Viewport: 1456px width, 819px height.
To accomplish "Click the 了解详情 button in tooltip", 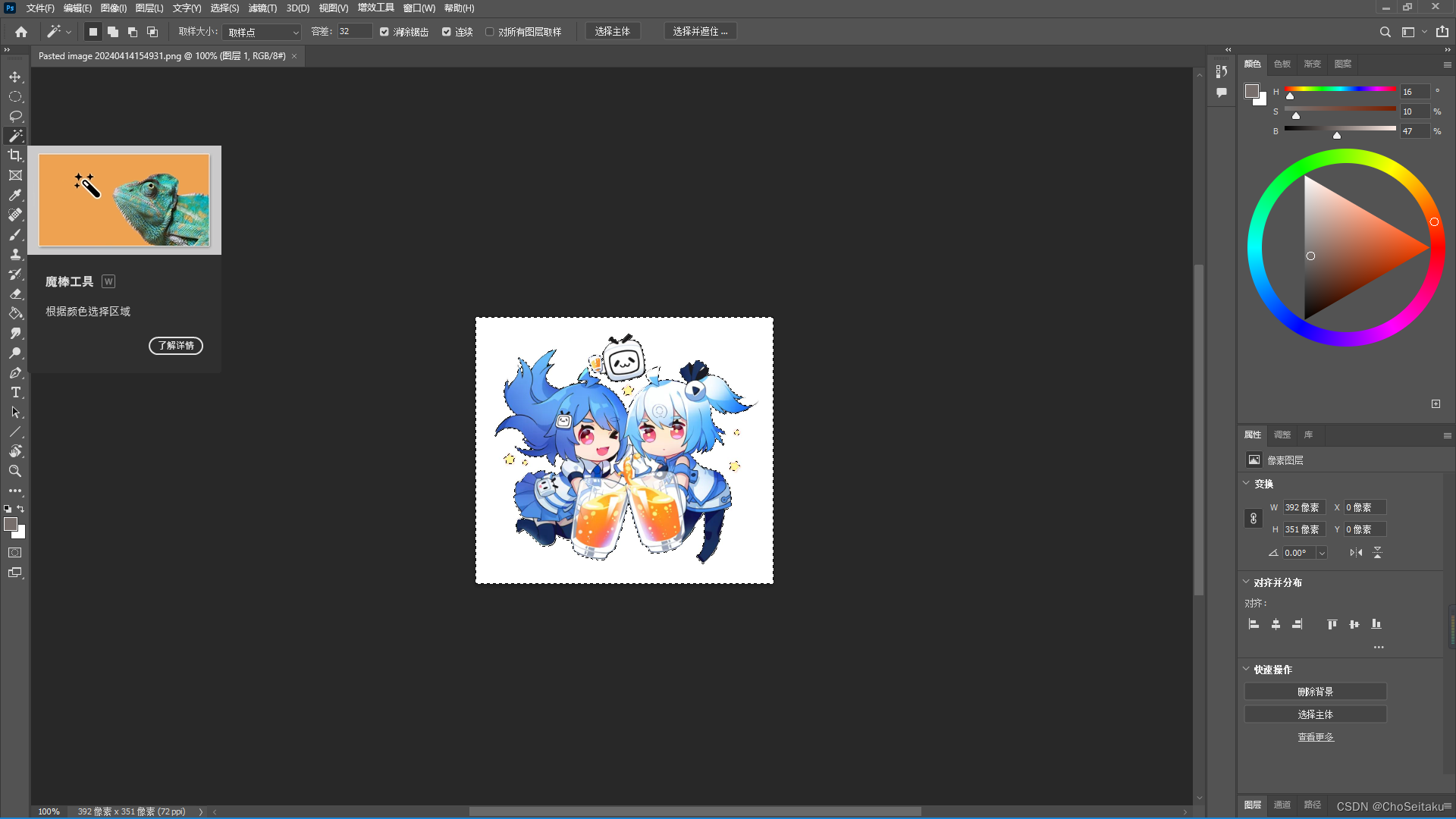I will (176, 346).
